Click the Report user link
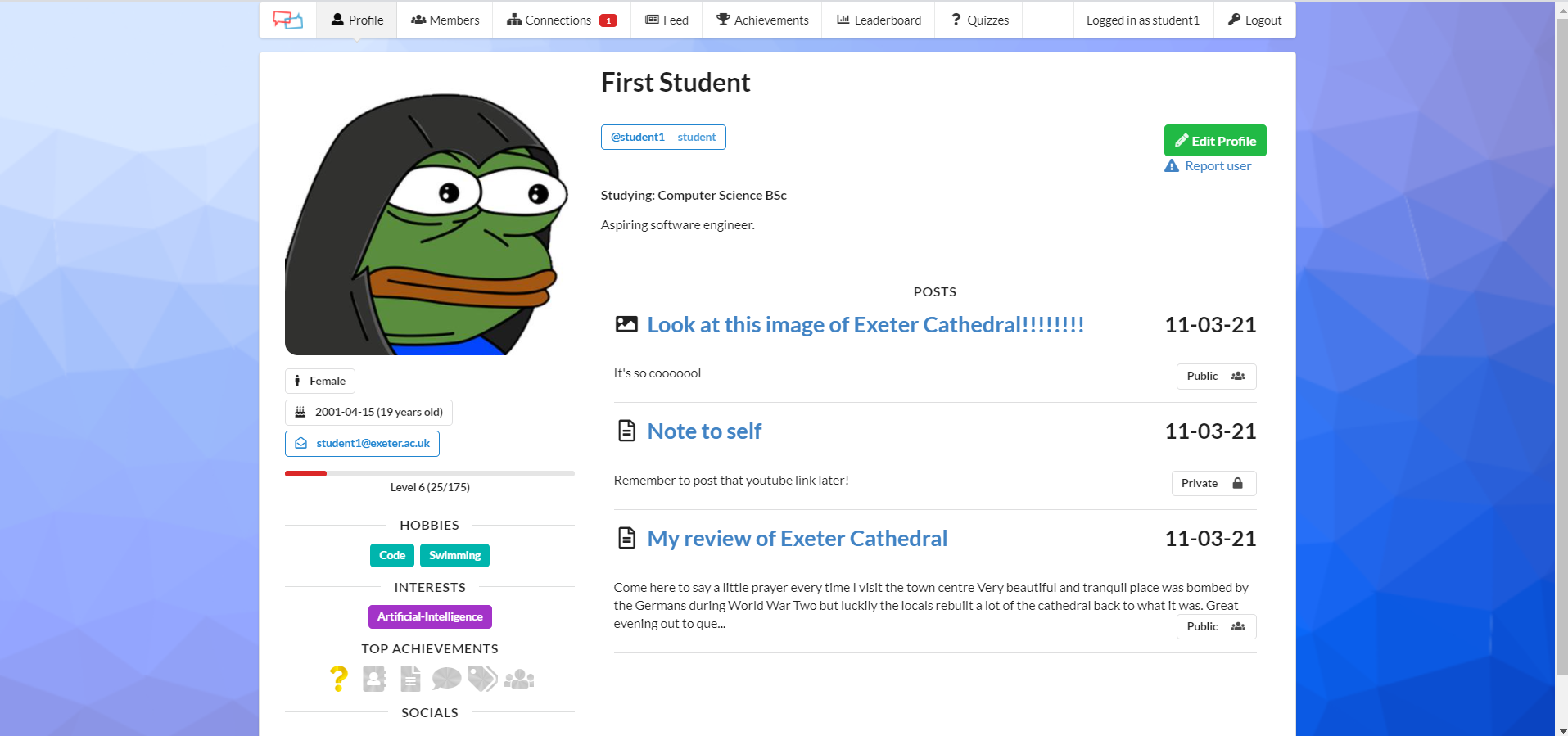The width and height of the screenshot is (1568, 736). click(x=1217, y=166)
